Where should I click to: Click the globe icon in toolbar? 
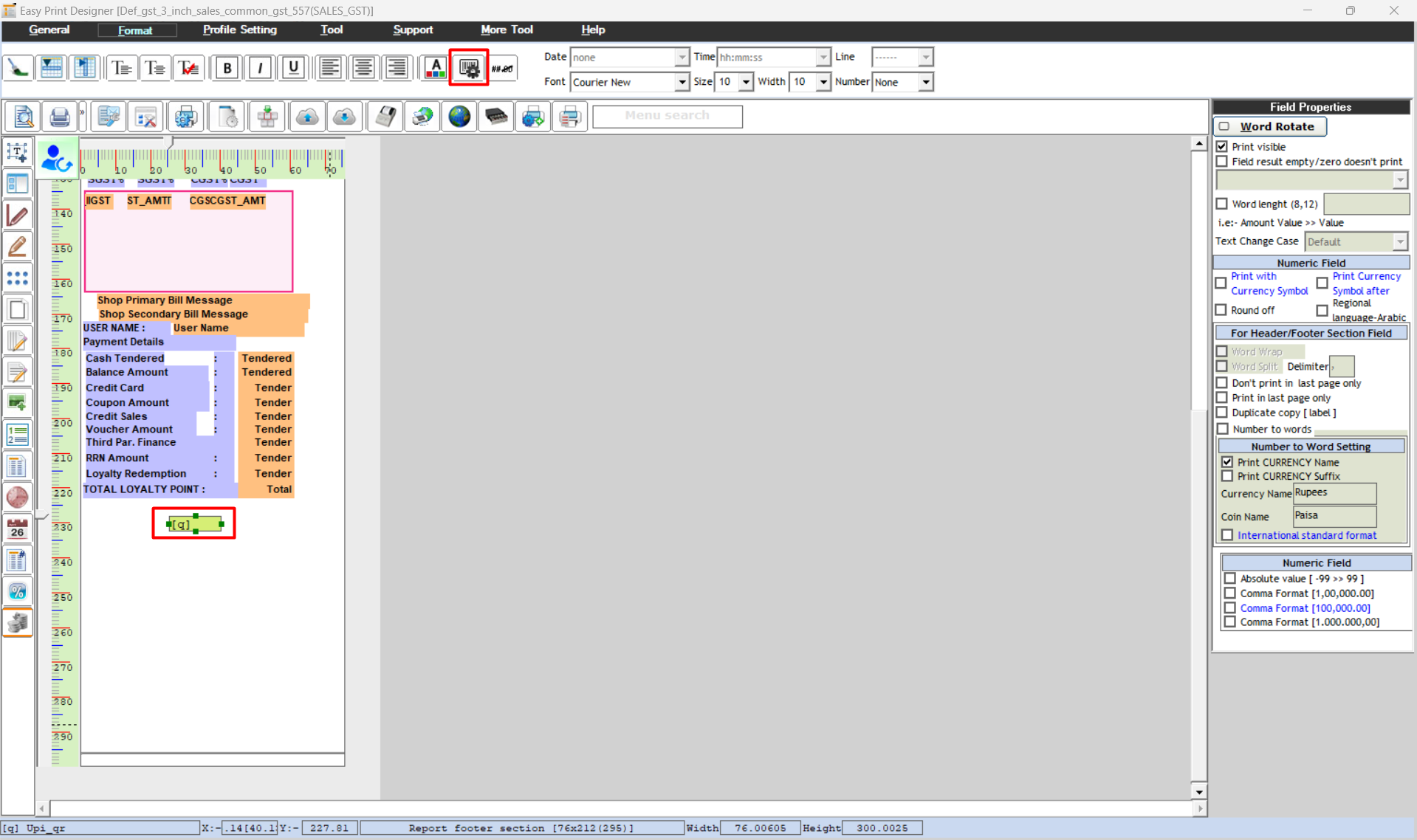459,117
